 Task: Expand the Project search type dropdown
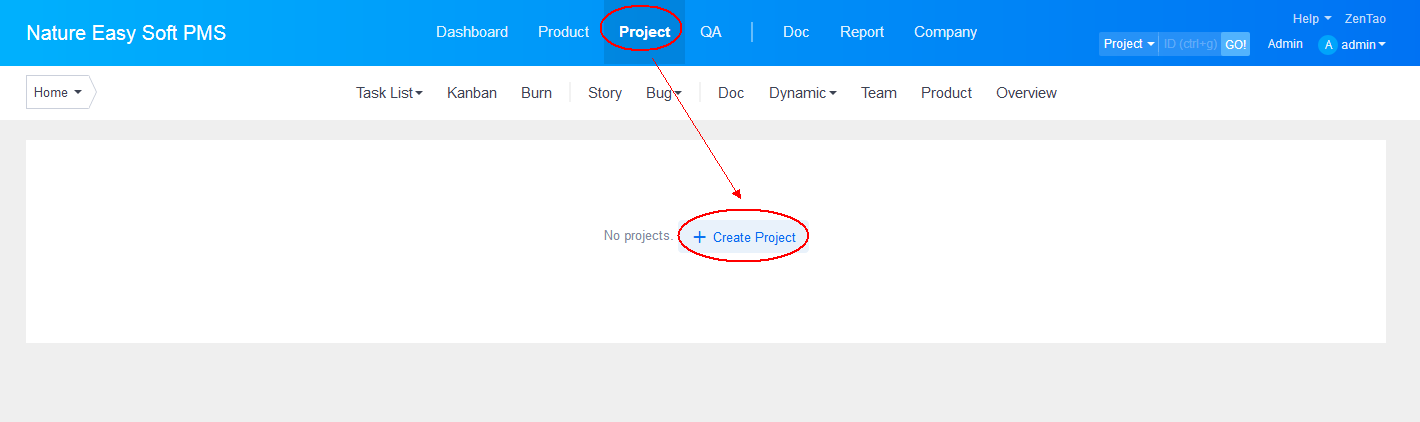click(1128, 44)
